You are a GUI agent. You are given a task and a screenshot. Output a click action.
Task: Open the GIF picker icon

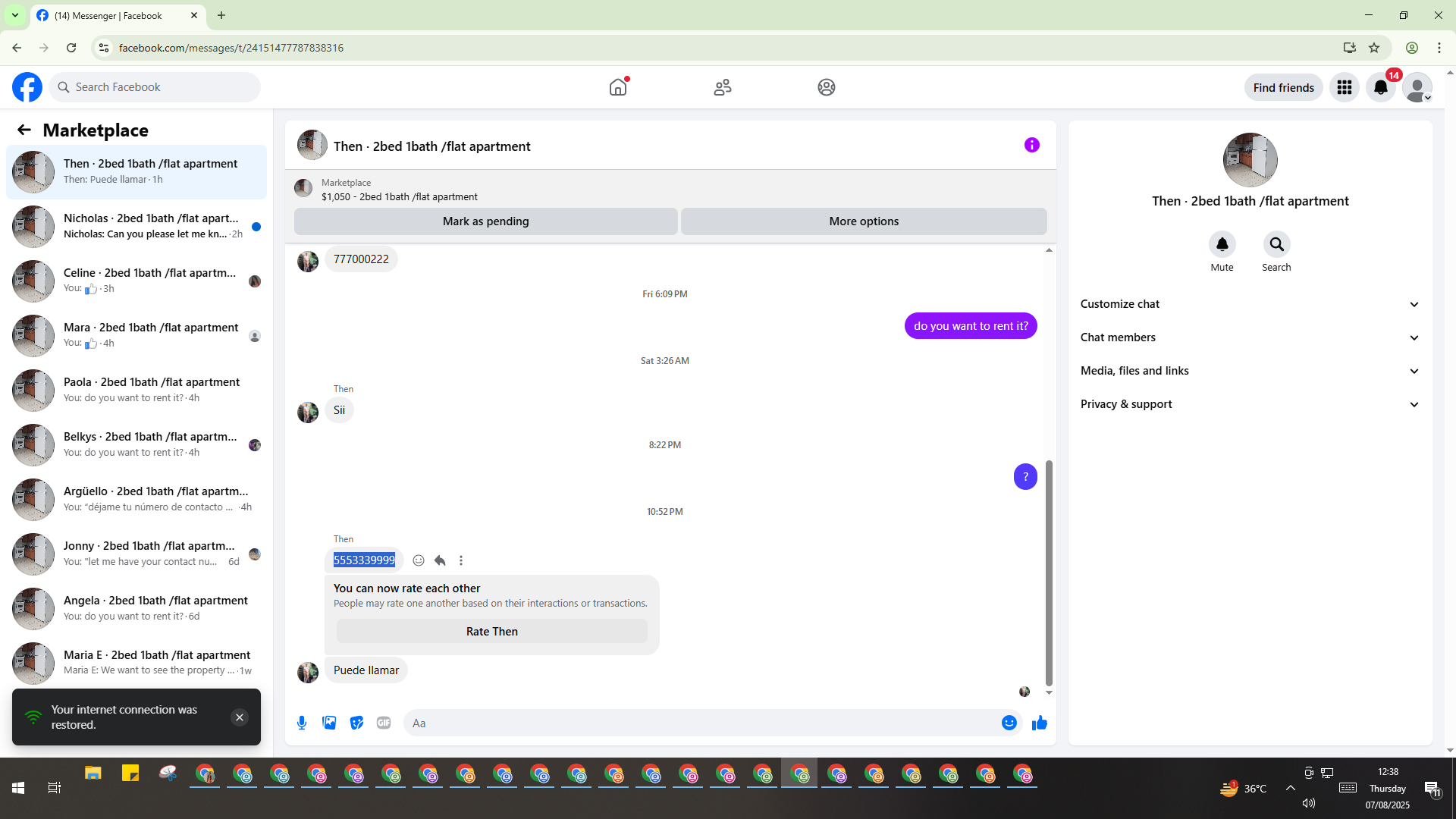384,723
